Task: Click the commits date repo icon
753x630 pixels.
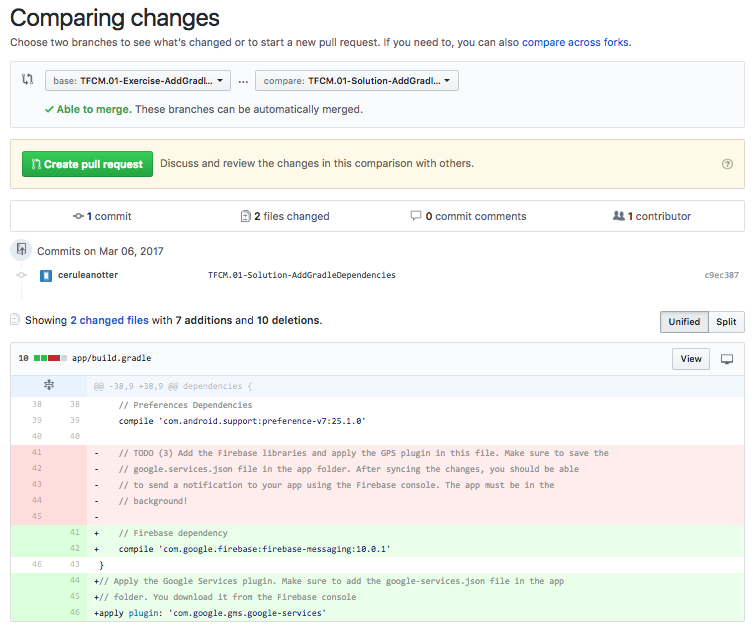Action: (x=21, y=250)
